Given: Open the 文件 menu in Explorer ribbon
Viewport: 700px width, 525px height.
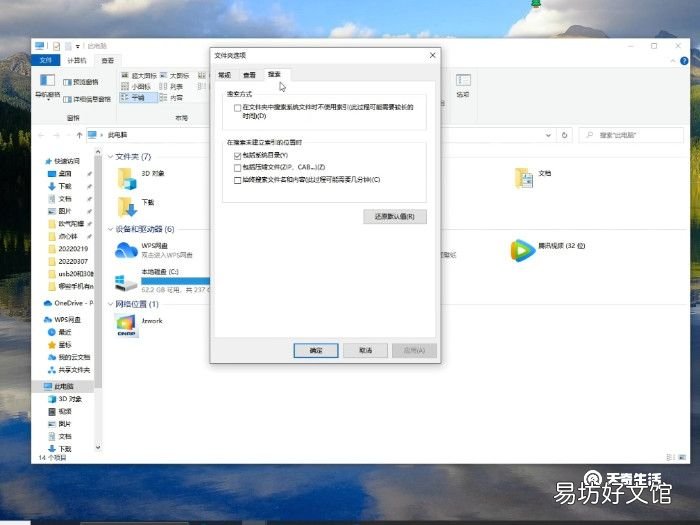Looking at the screenshot, I should click(46, 60).
